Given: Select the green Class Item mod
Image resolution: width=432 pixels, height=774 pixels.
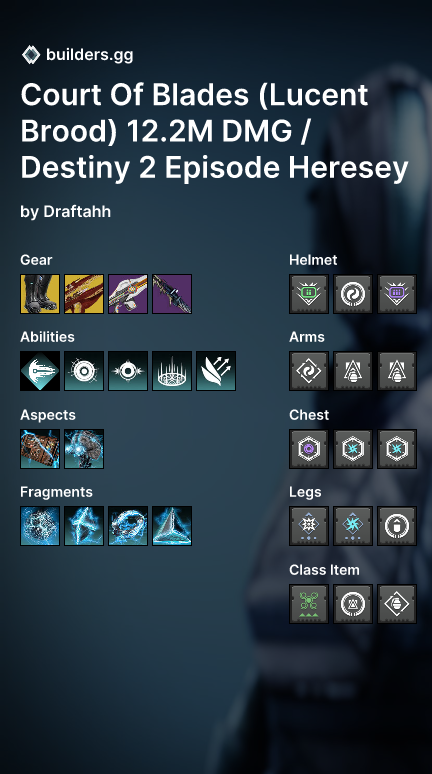Looking at the screenshot, I should (x=309, y=604).
